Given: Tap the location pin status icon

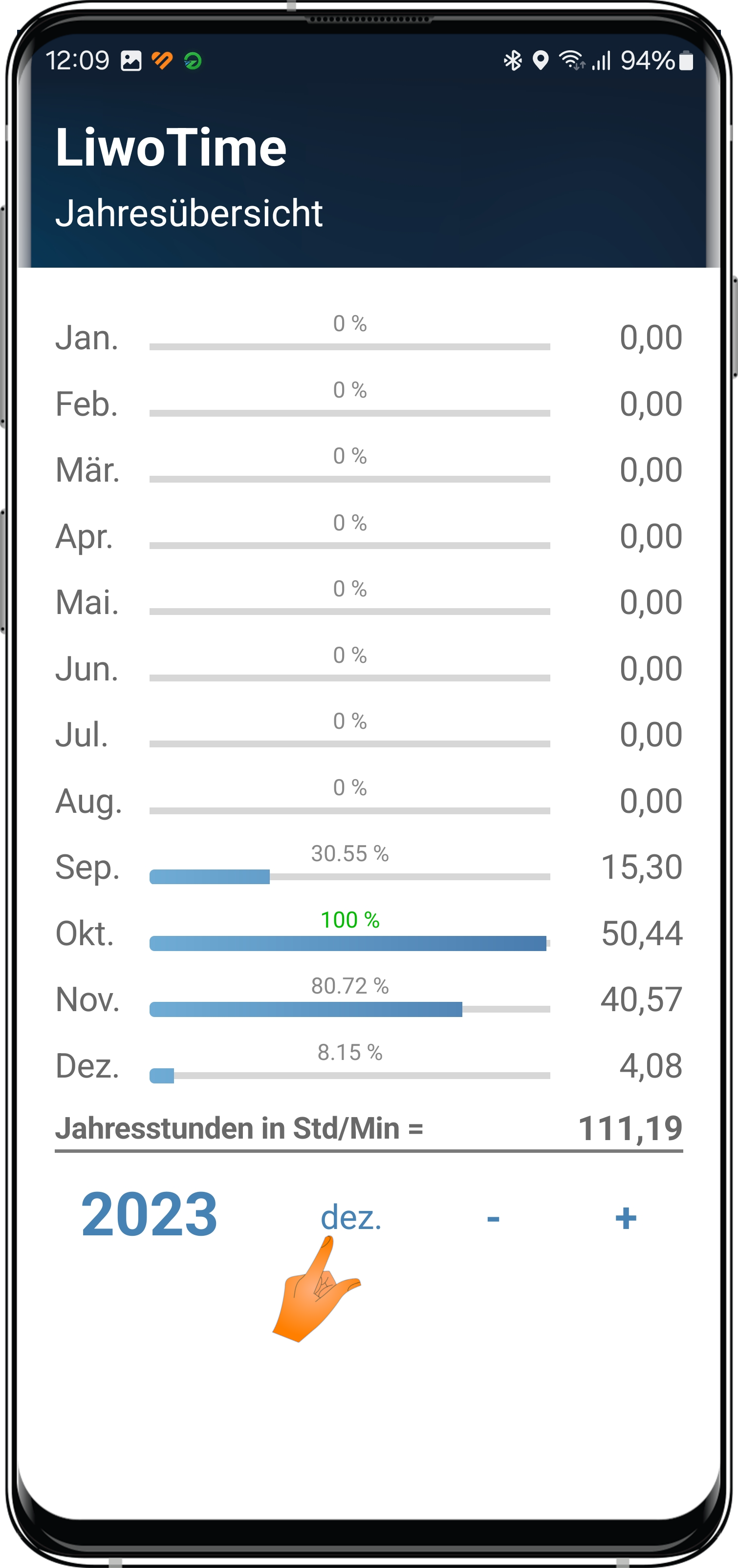Looking at the screenshot, I should (x=540, y=61).
